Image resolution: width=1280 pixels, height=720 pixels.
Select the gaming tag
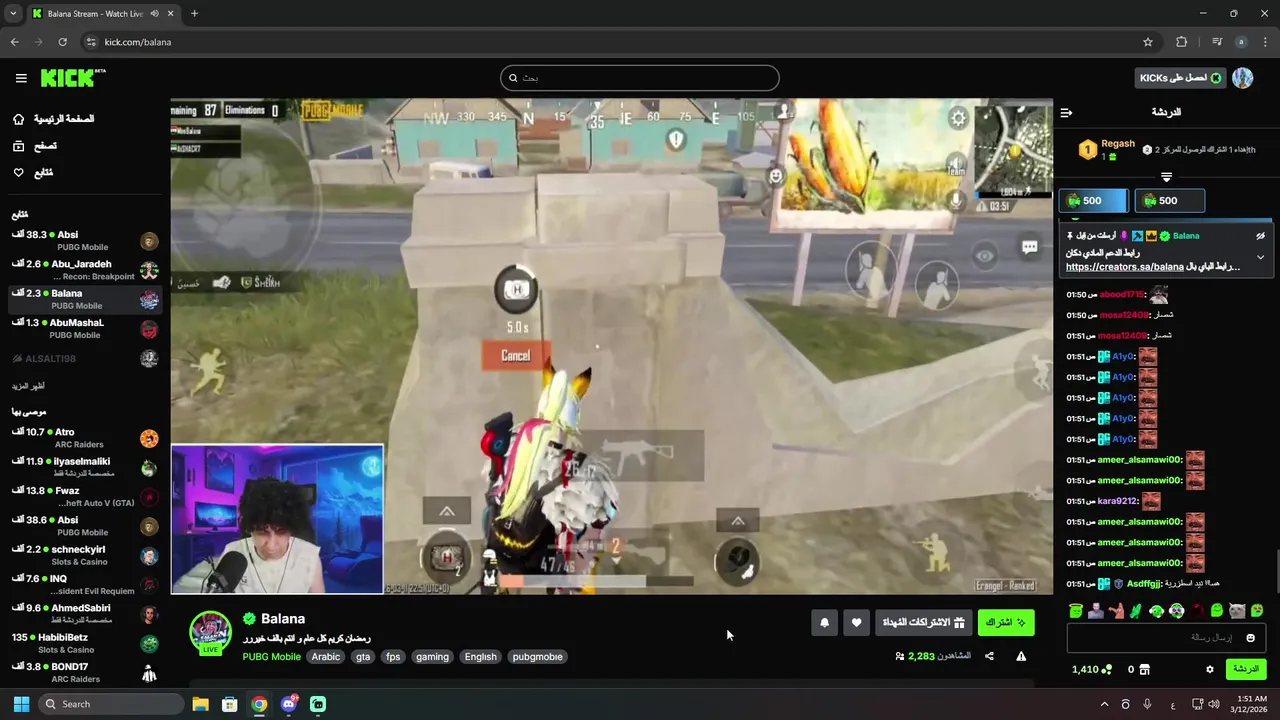point(432,657)
